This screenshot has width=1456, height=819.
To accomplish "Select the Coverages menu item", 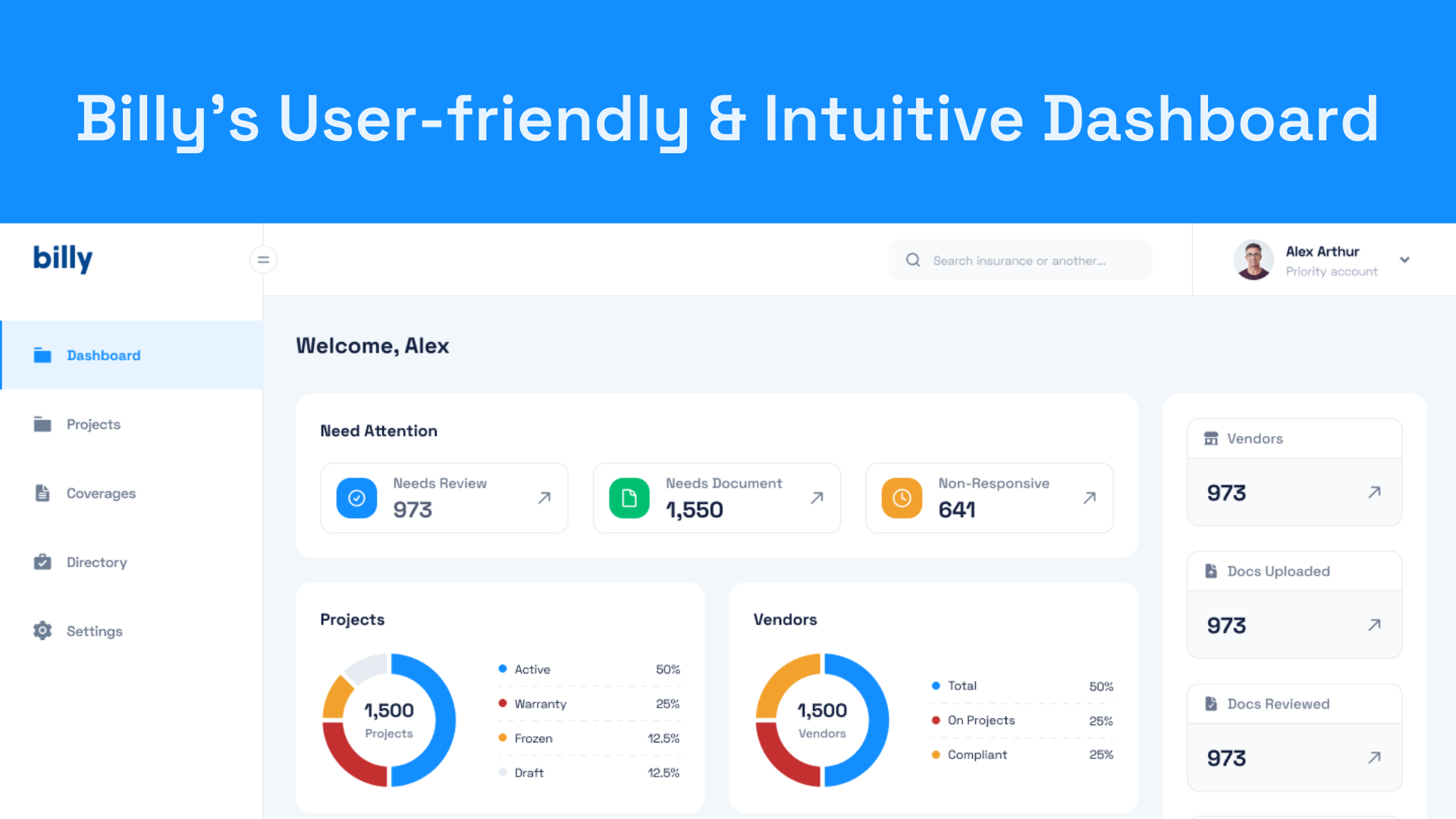I will pos(101,493).
